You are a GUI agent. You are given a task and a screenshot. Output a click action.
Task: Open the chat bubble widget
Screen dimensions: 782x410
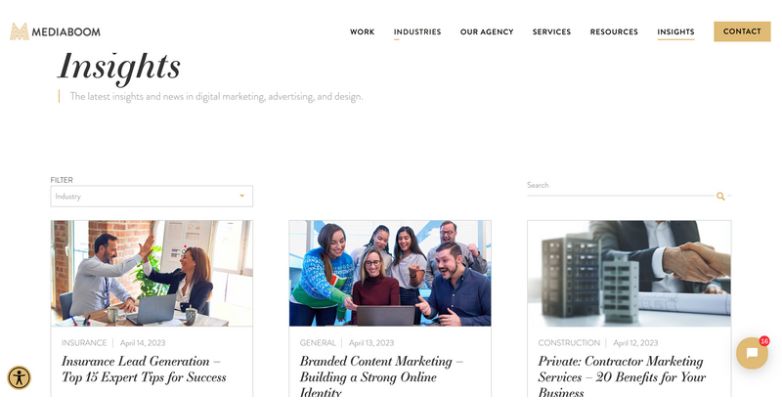[x=752, y=353]
